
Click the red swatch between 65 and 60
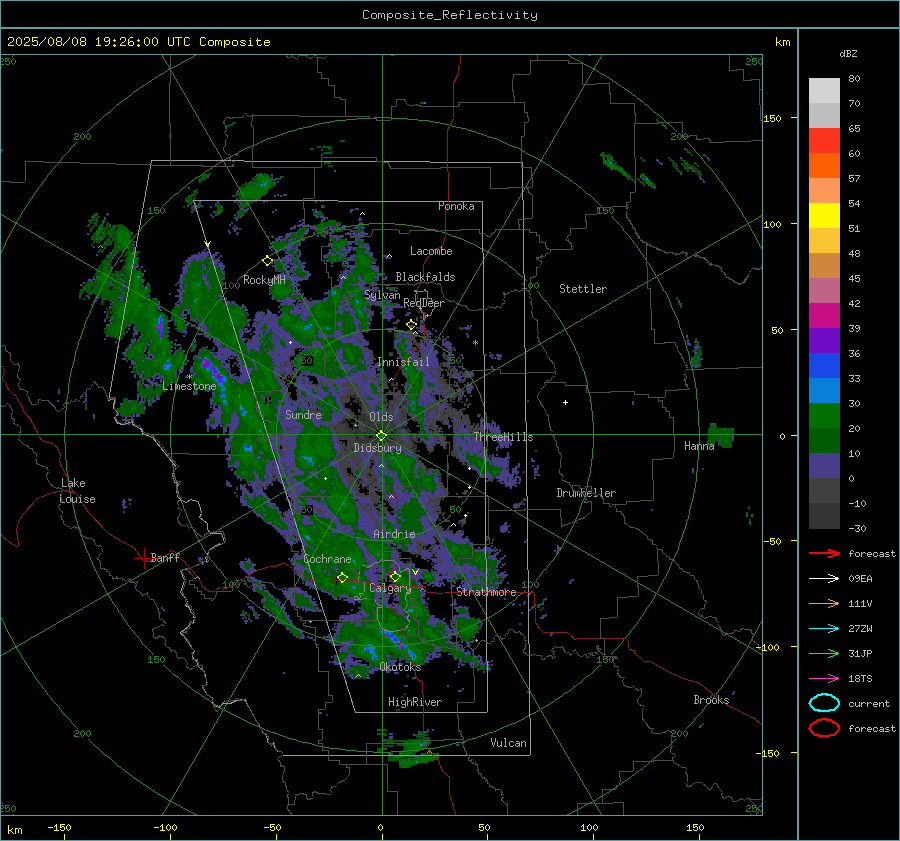pos(824,141)
